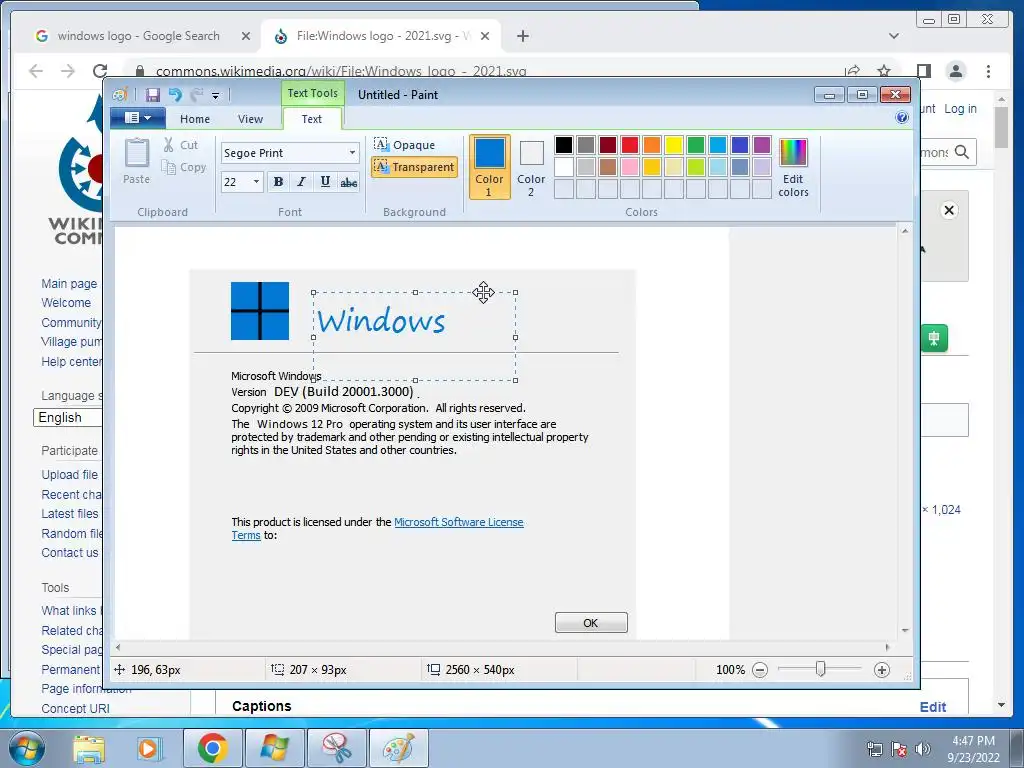
Task: Click the Wikimedia search magnifier icon
Action: click(x=961, y=152)
